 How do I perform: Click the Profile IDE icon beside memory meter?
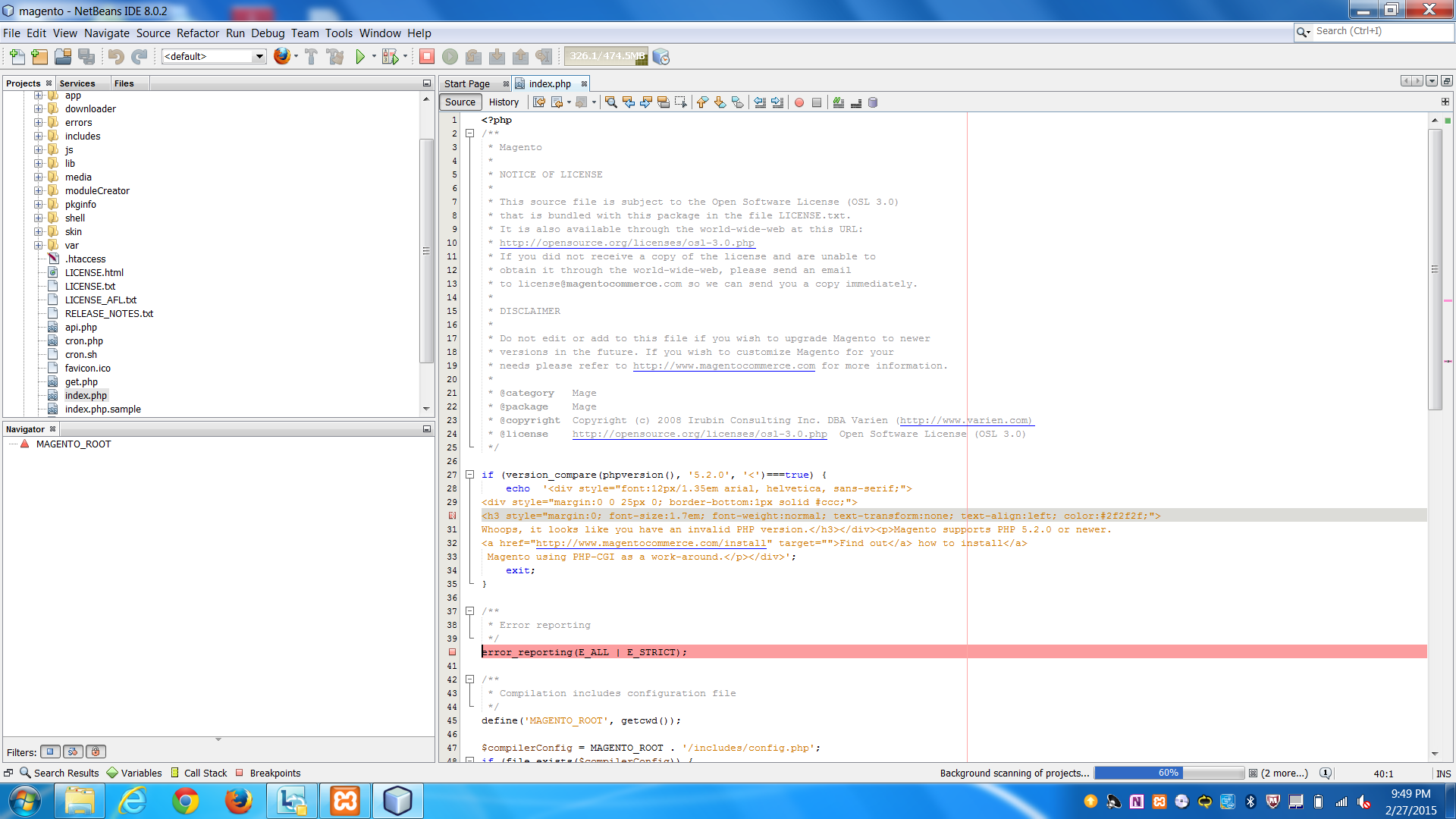[661, 57]
